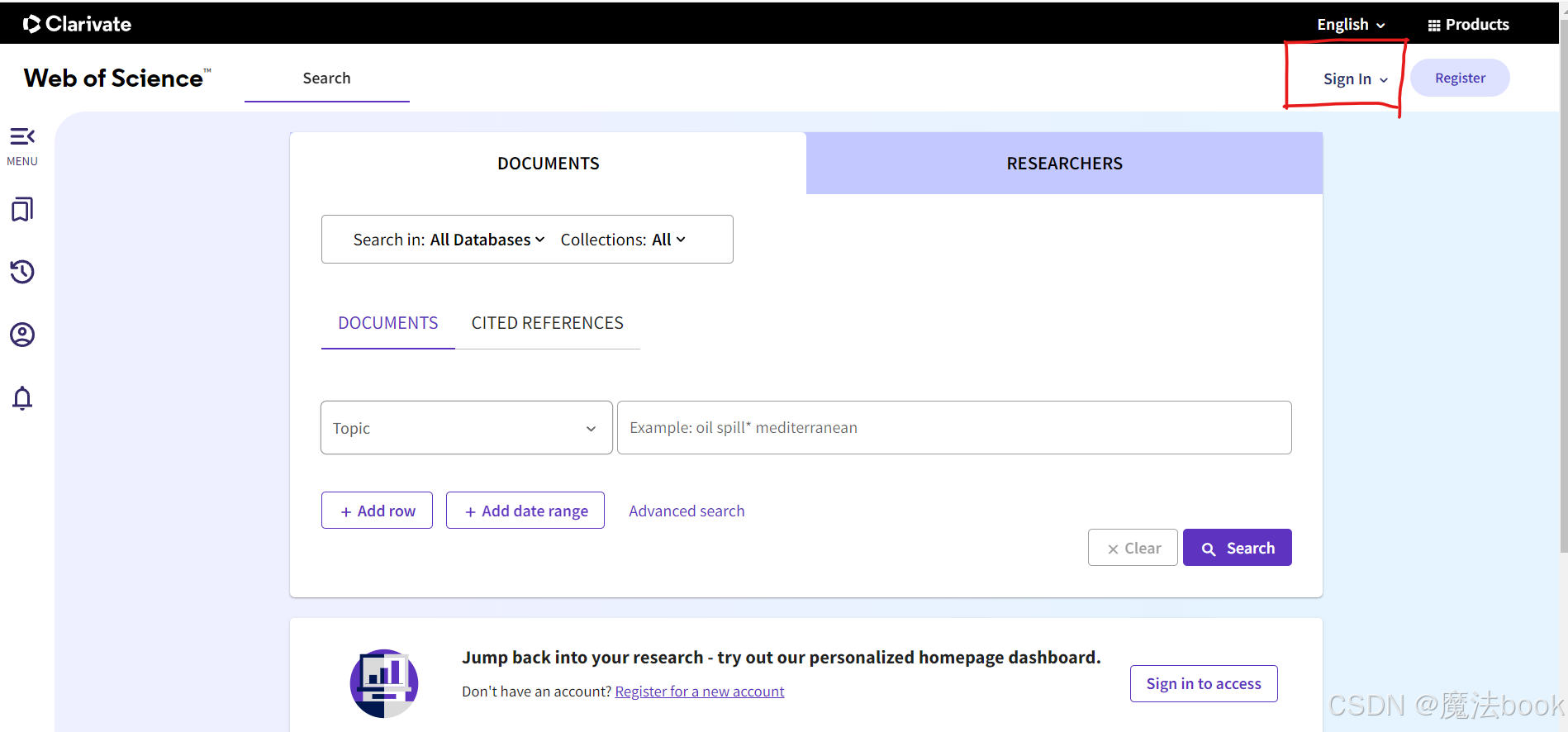Focus the search query input field

(x=954, y=428)
